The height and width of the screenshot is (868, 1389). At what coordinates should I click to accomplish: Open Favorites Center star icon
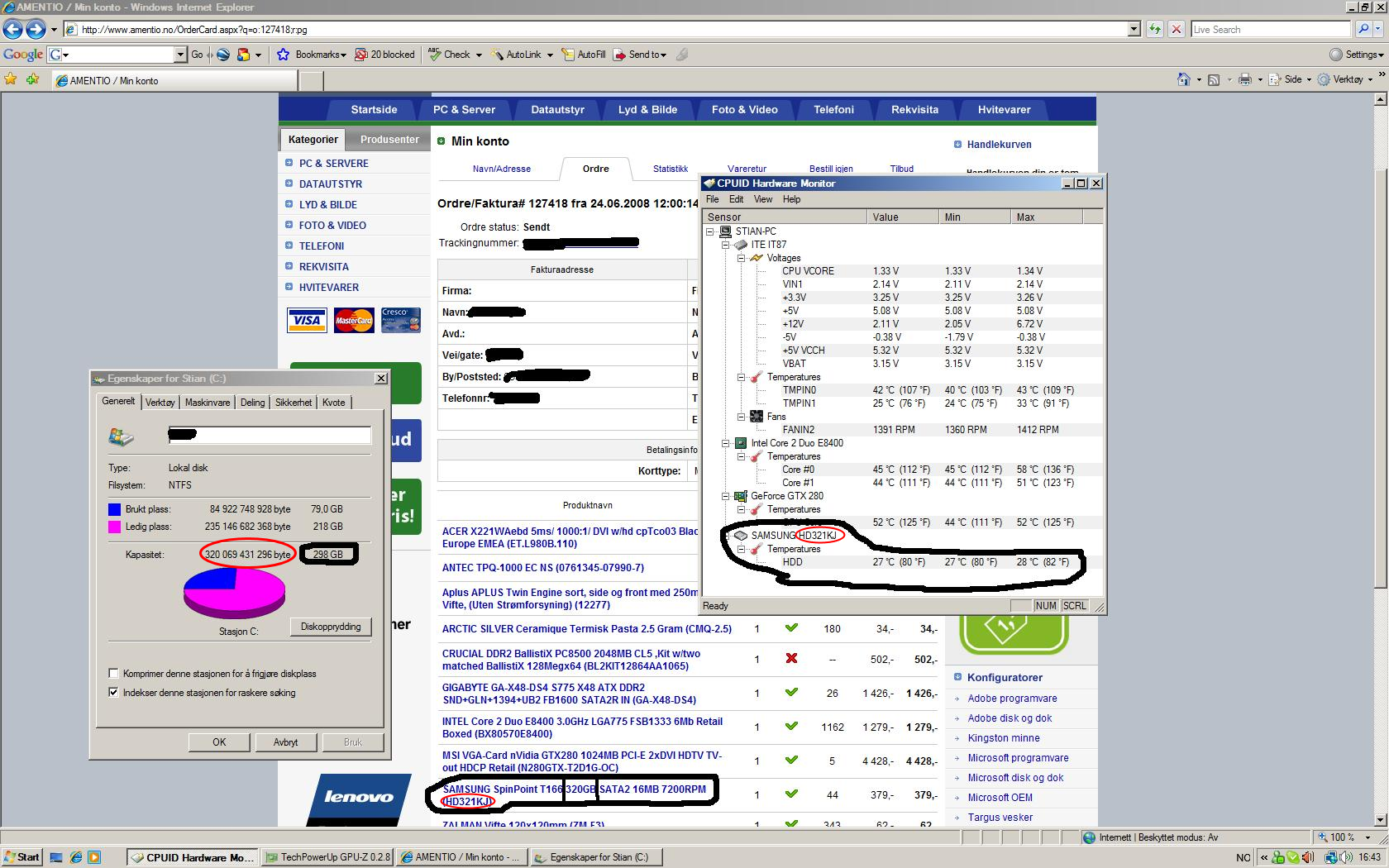(x=10, y=79)
